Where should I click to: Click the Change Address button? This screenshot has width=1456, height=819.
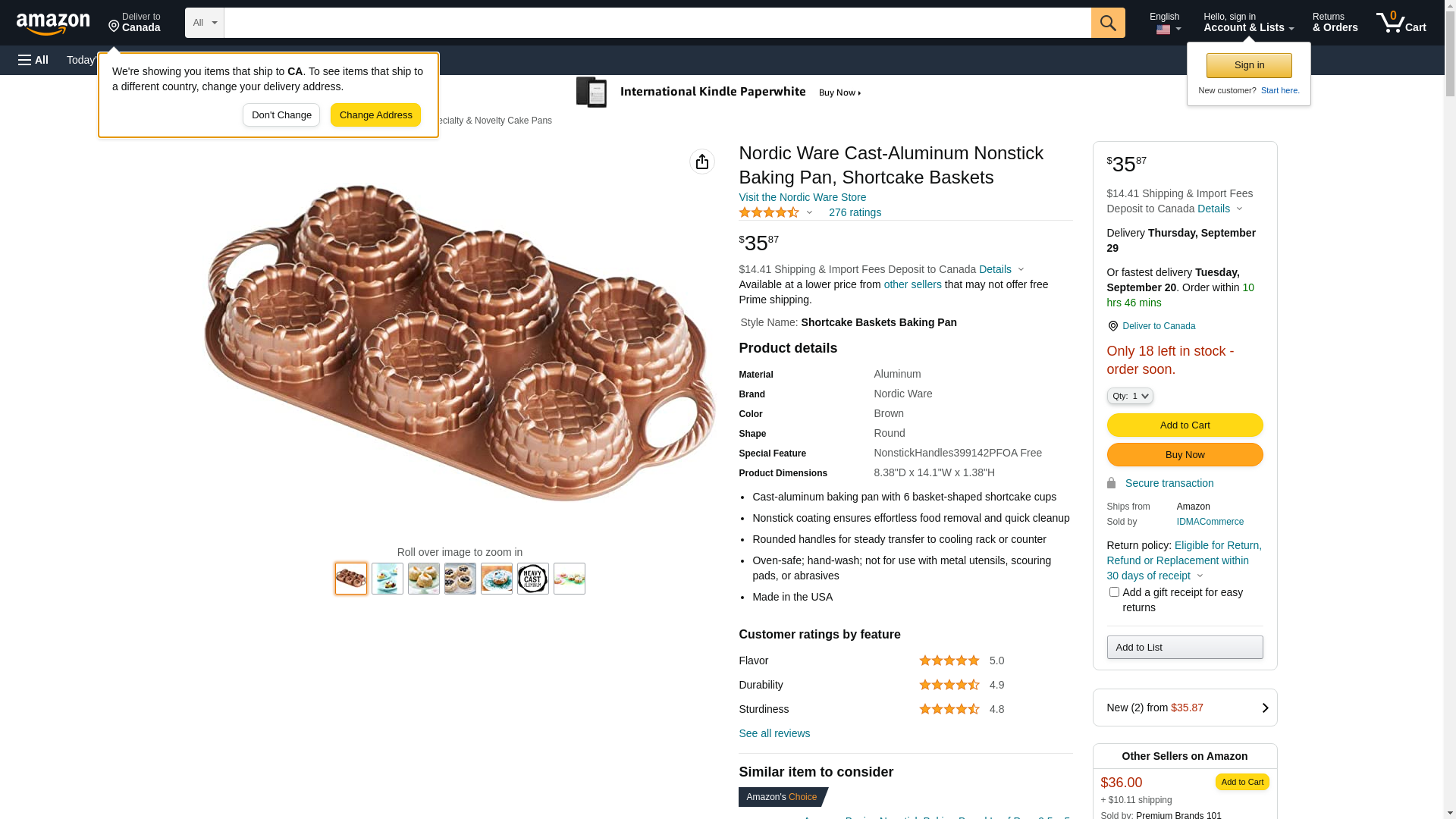[375, 115]
